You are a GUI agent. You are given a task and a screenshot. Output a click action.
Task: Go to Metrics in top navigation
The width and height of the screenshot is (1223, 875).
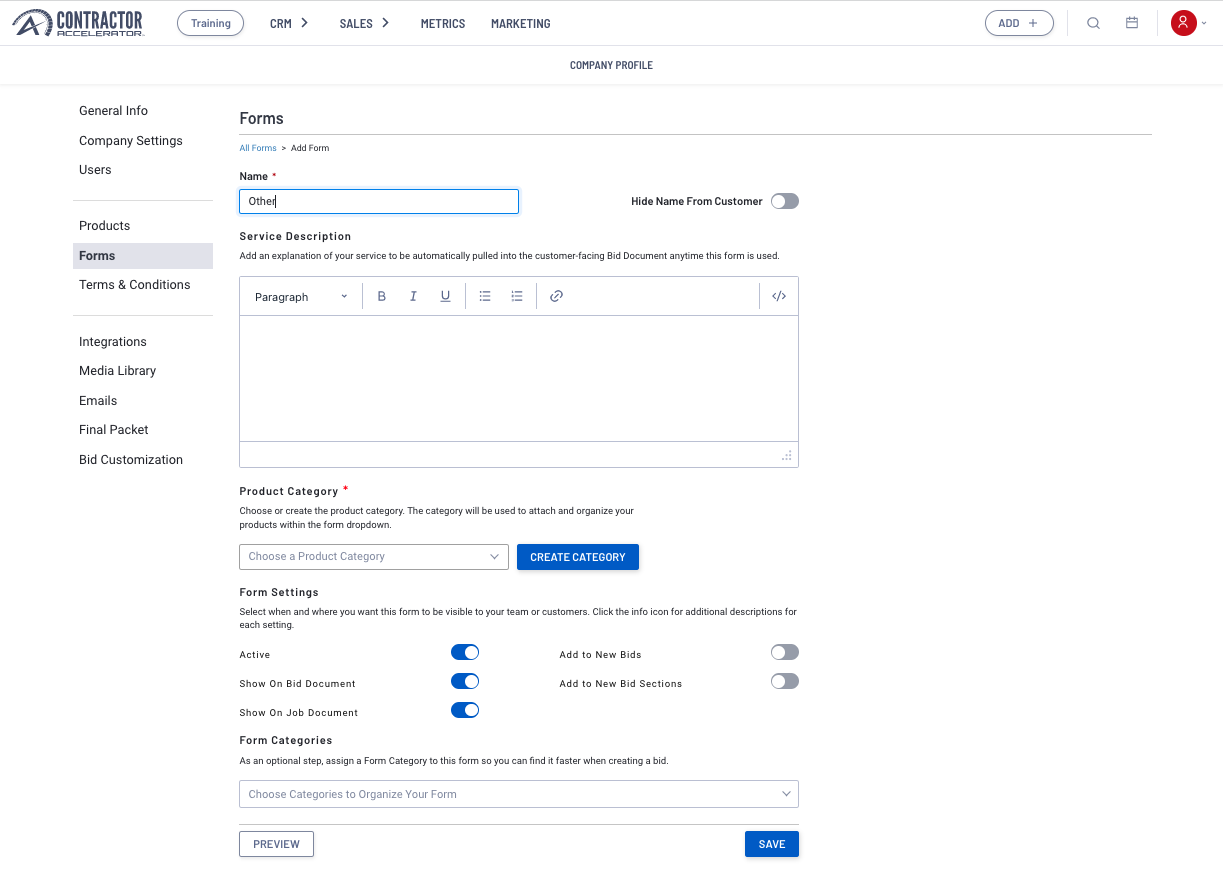tap(443, 23)
